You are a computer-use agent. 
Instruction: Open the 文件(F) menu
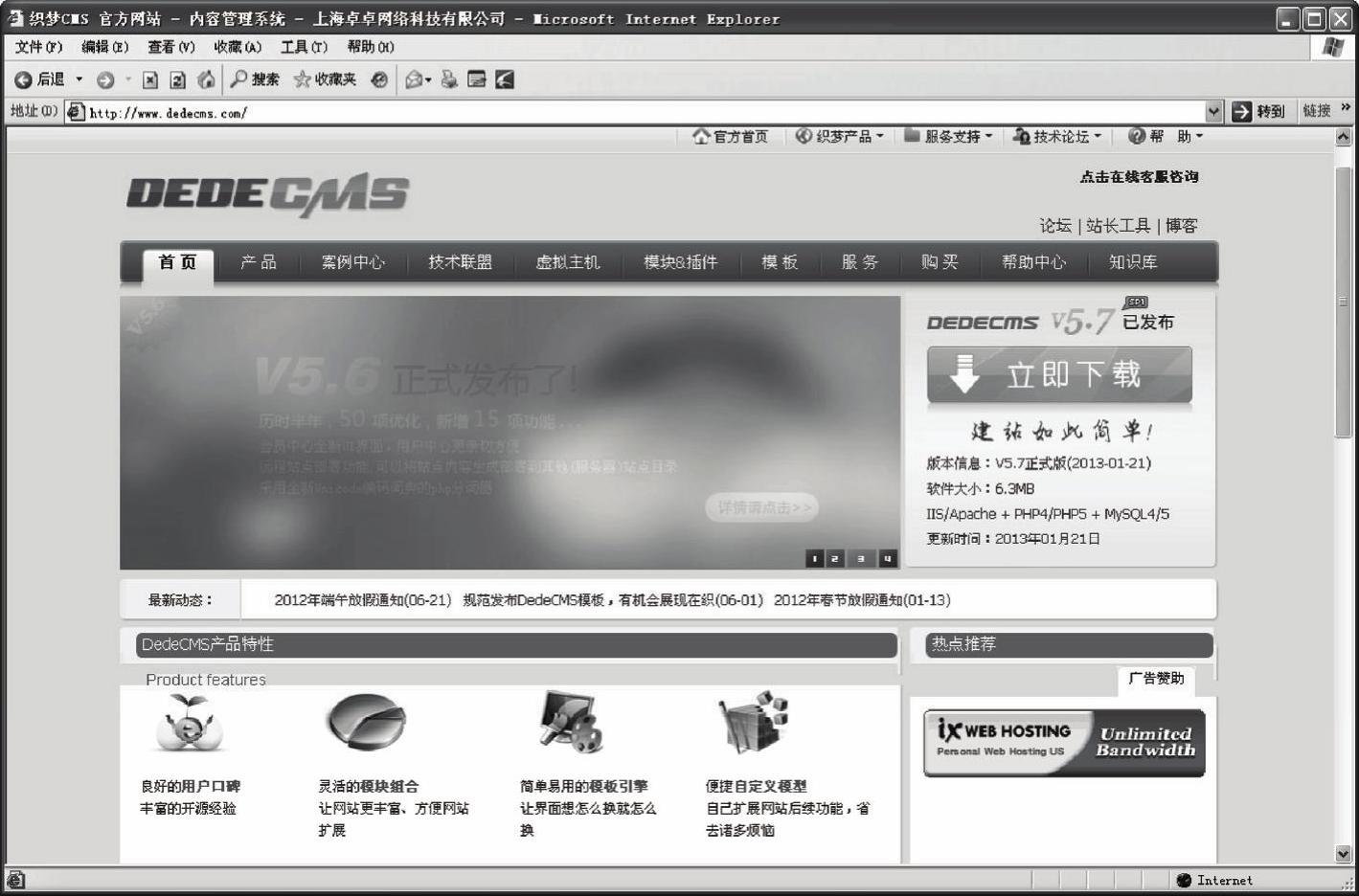[x=38, y=46]
